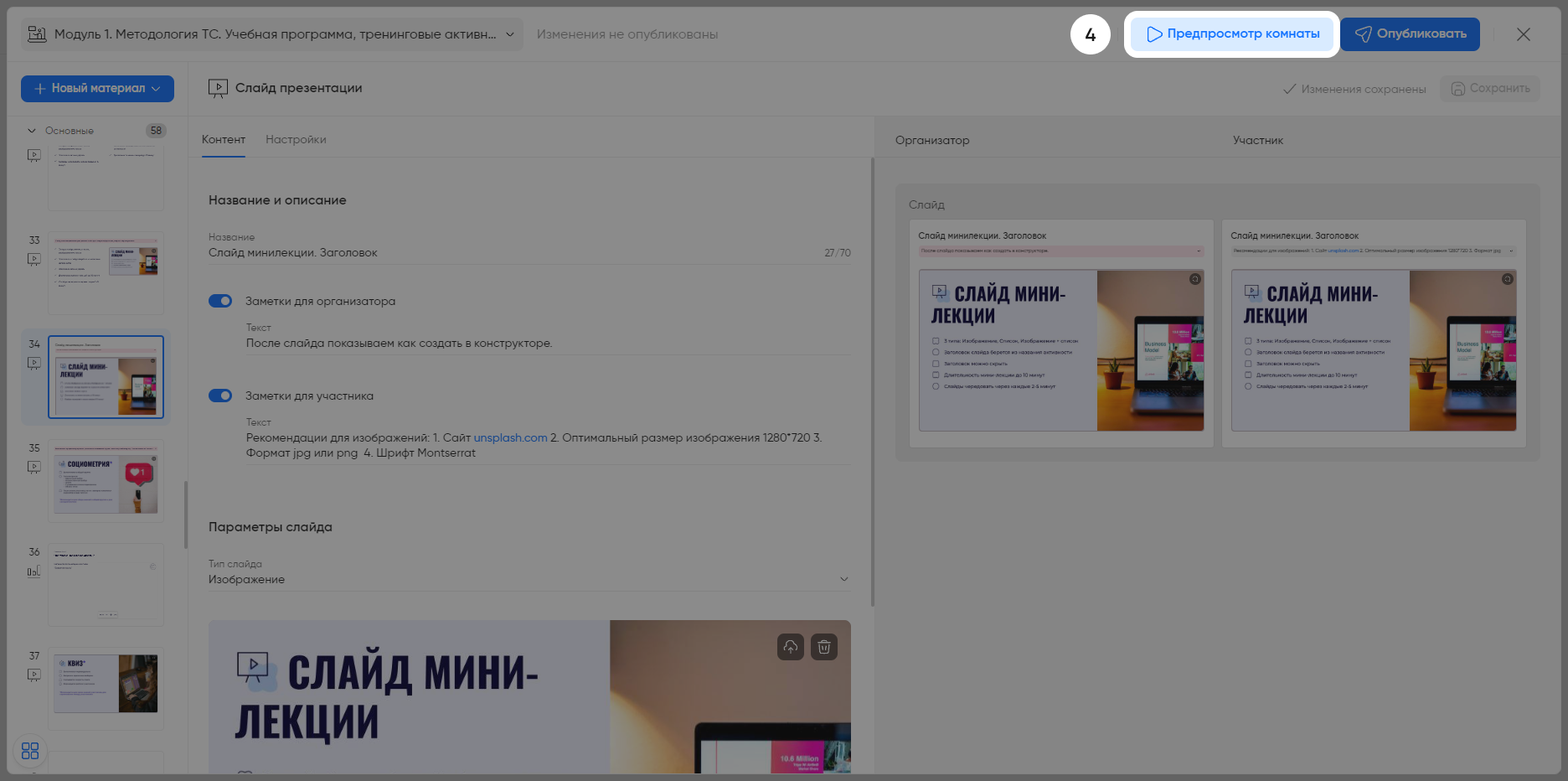
Task: Click the Участник slide preview card
Action: point(1374,334)
